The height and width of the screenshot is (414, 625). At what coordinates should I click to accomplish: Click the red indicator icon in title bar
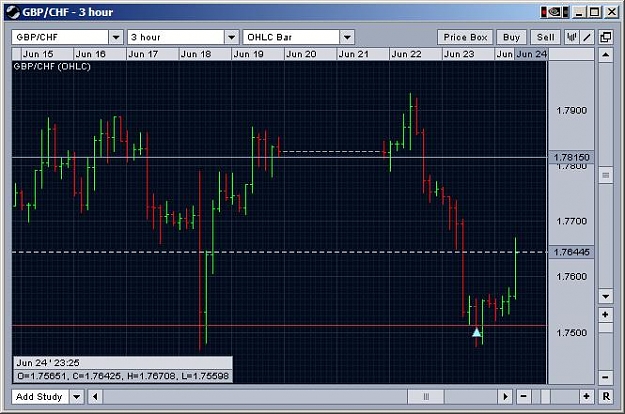click(x=544, y=12)
